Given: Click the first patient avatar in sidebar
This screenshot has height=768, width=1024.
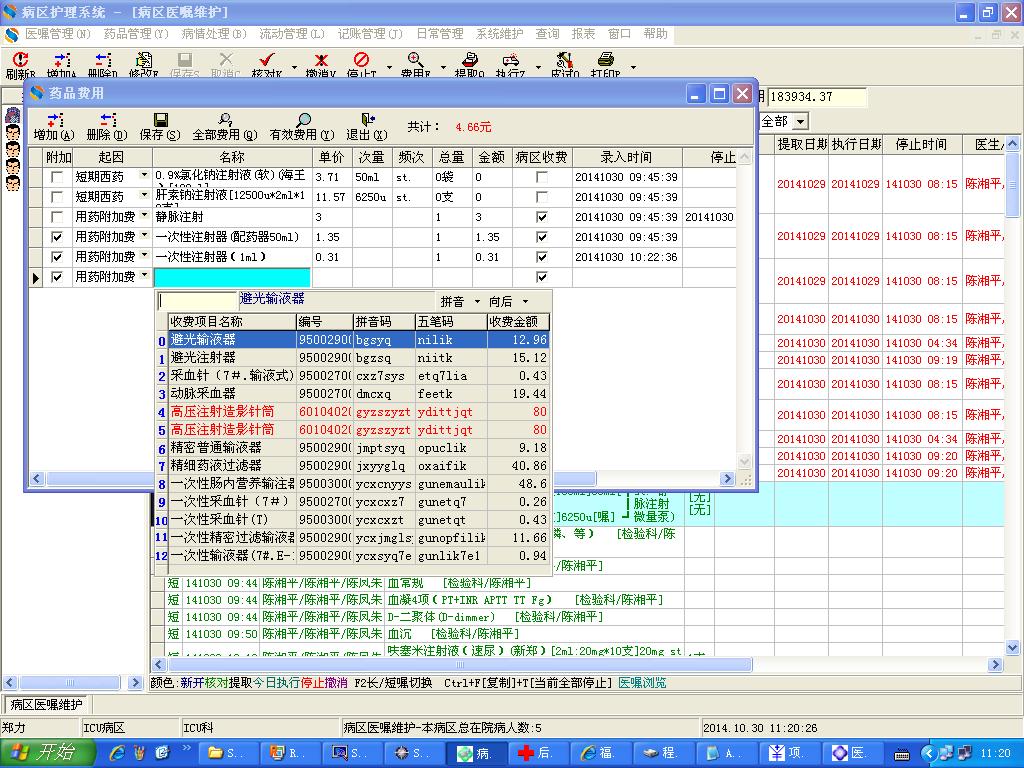Looking at the screenshot, I should click(13, 116).
